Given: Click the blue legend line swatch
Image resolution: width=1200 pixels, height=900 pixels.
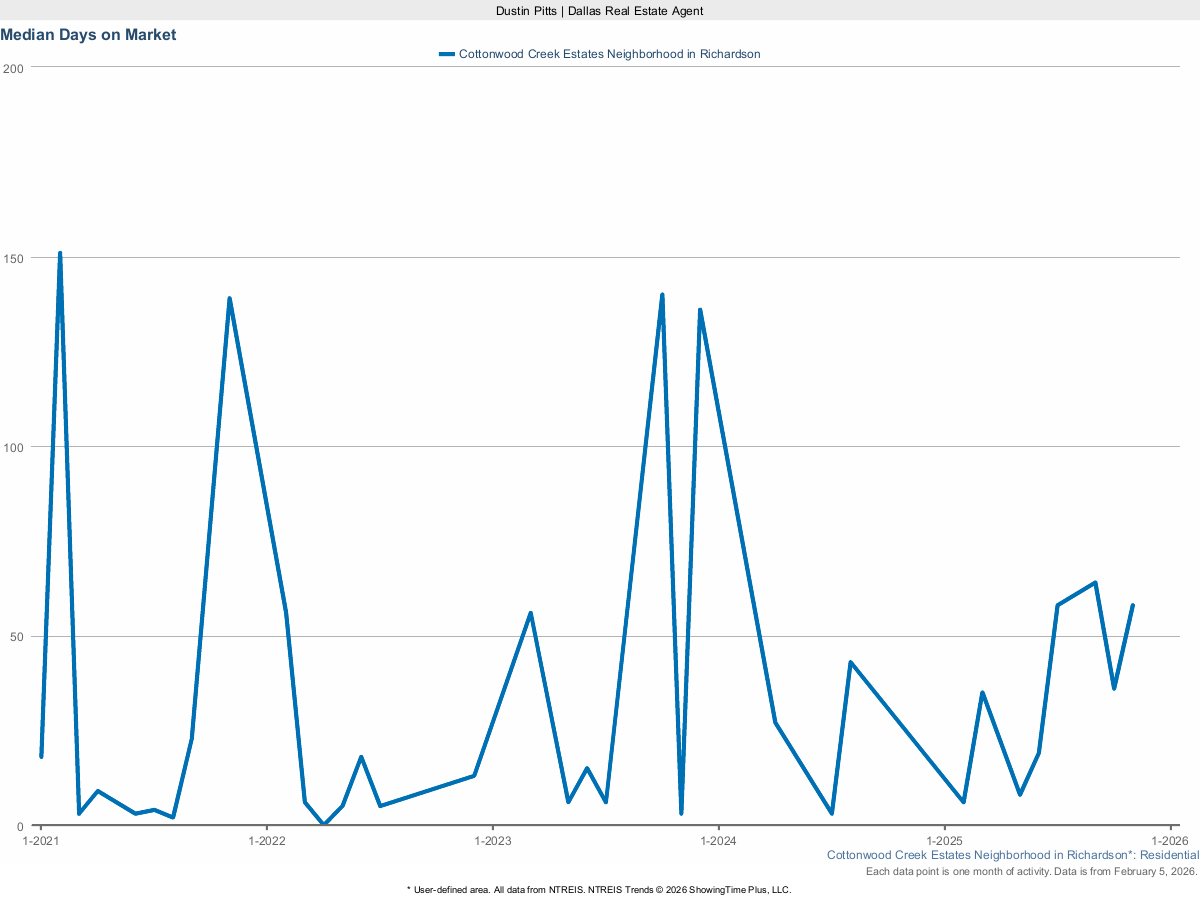Looking at the screenshot, I should (x=447, y=54).
